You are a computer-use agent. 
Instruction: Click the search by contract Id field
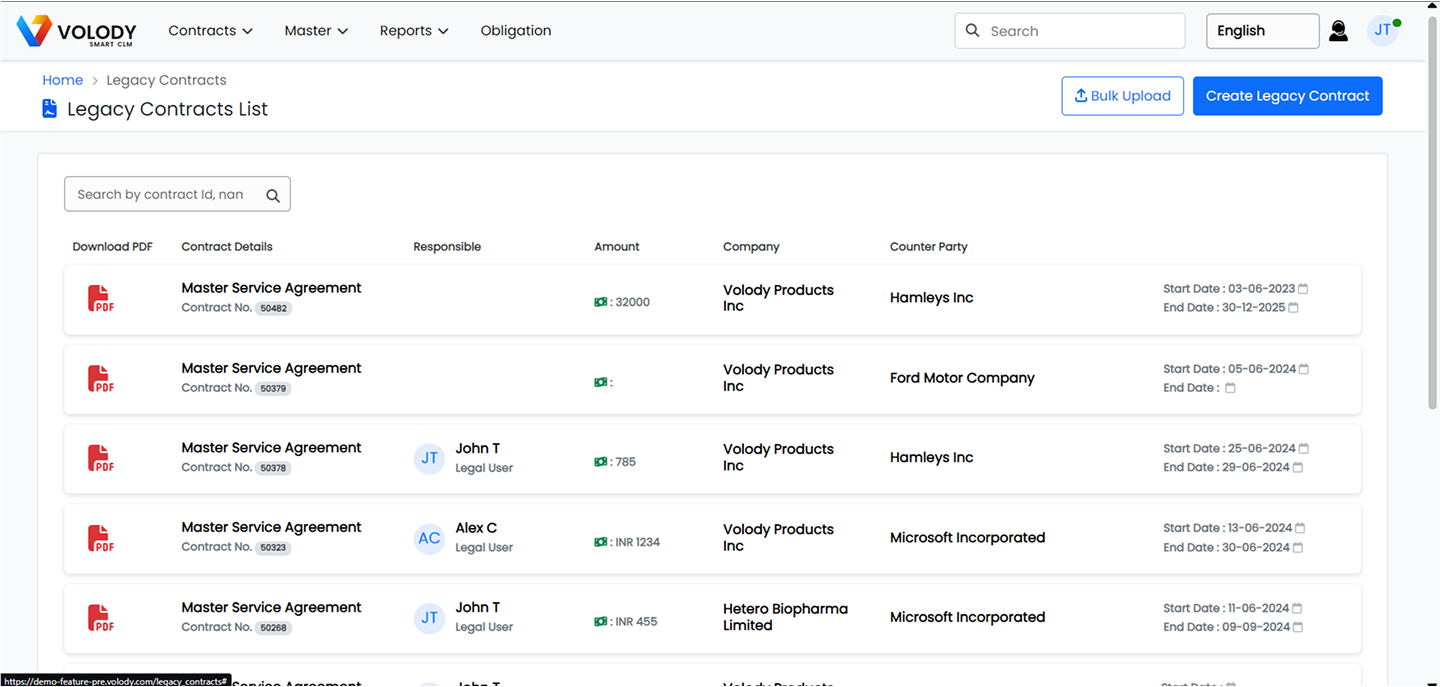click(x=162, y=195)
